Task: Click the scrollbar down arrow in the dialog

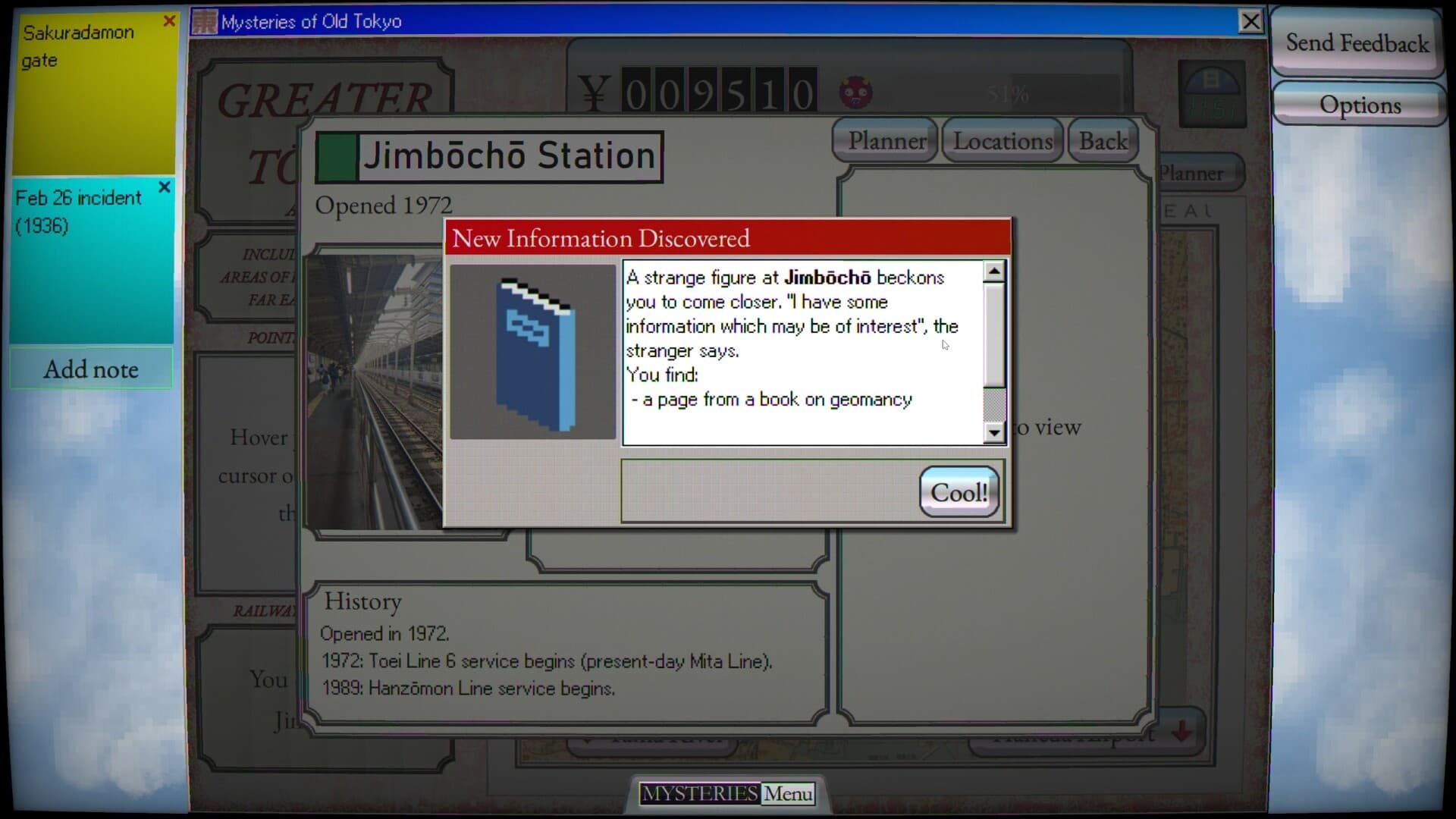Action: tap(995, 433)
